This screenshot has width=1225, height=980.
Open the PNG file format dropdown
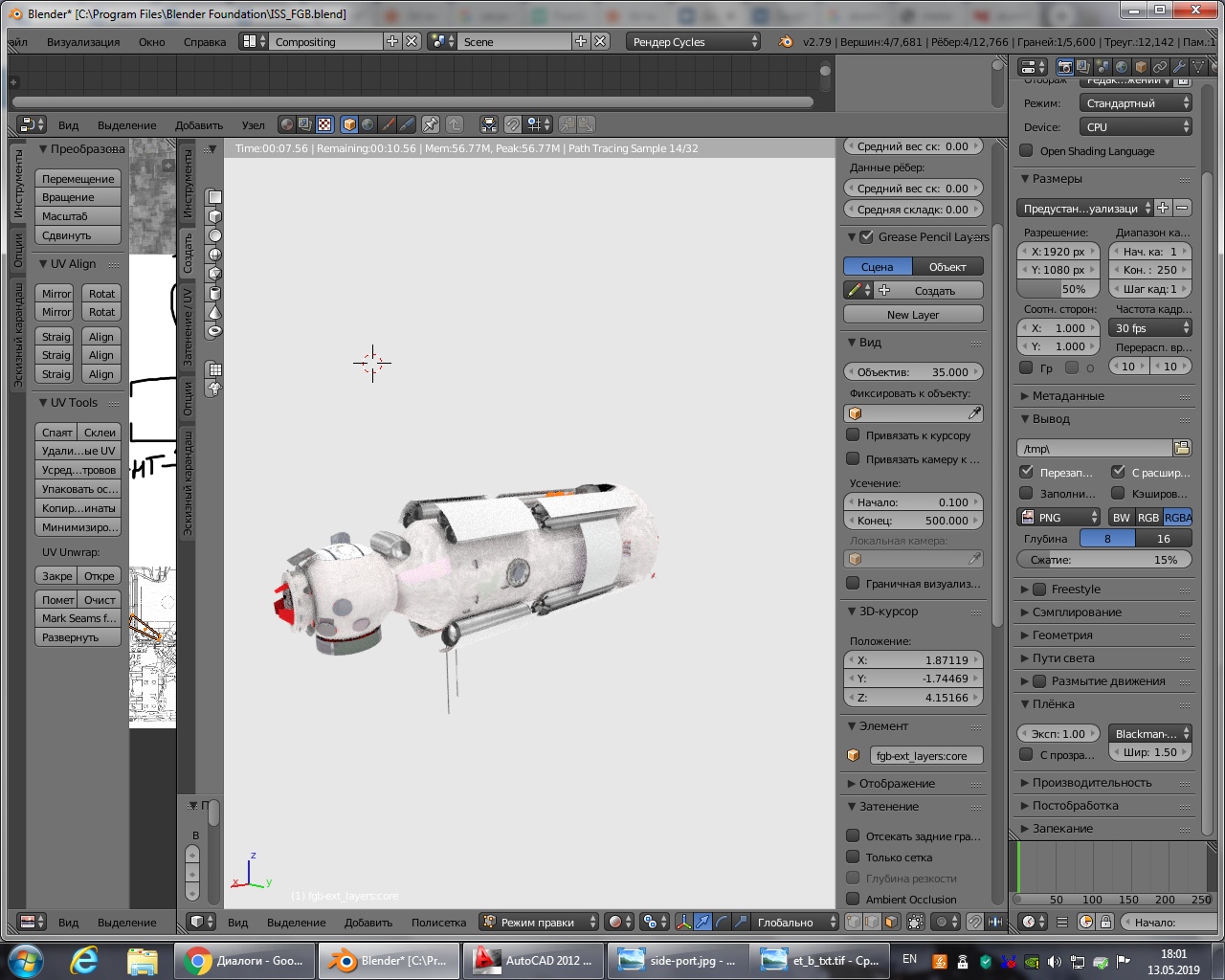coord(1058,517)
